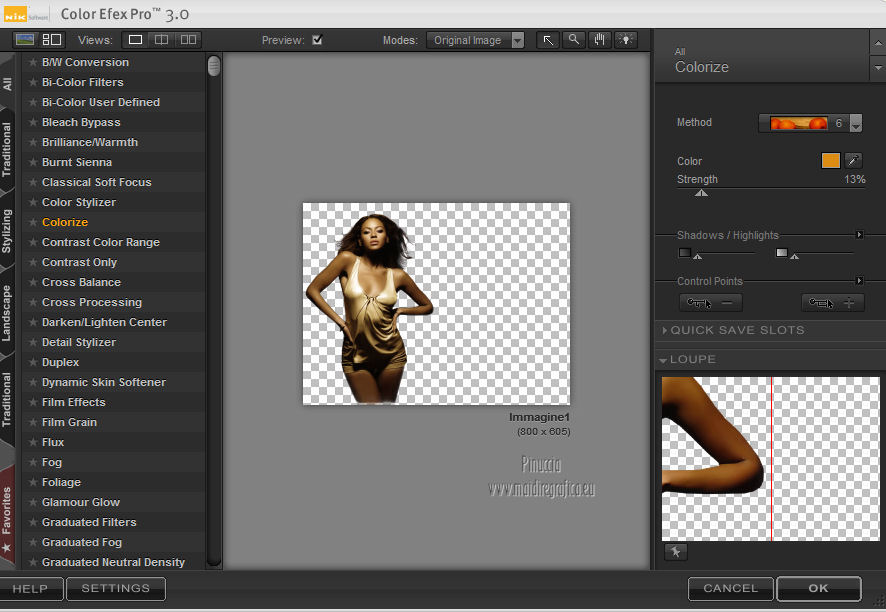
Task: Open the Modes dropdown
Action: coord(475,41)
